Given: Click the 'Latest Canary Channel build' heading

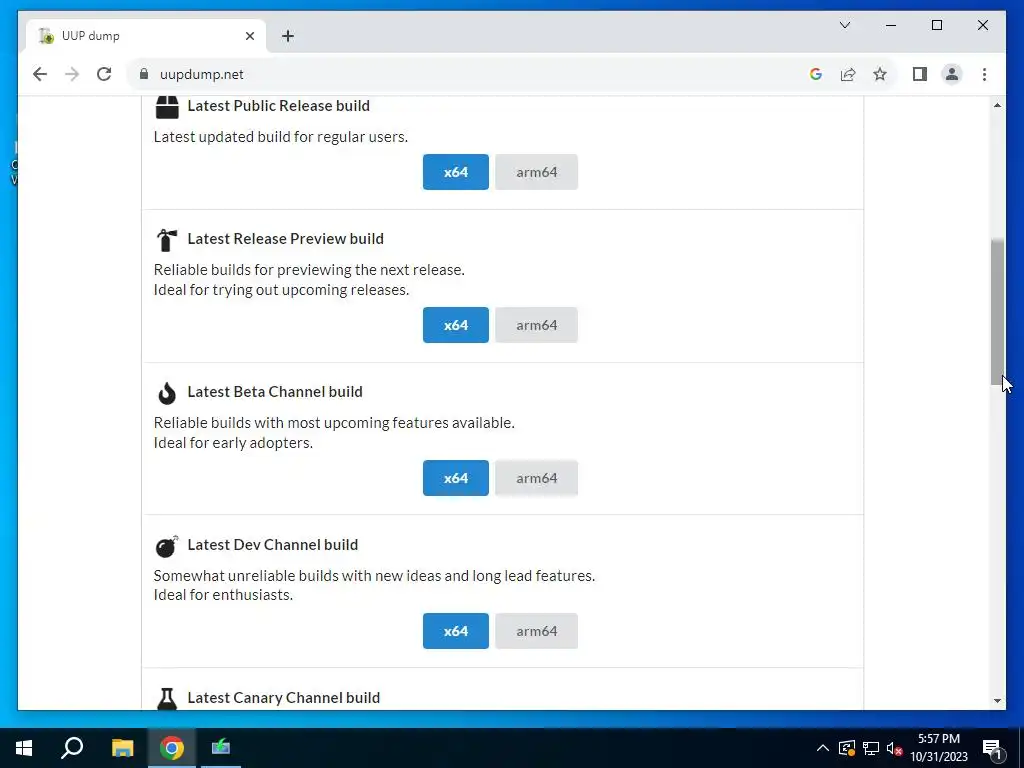Looking at the screenshot, I should click(283, 697).
